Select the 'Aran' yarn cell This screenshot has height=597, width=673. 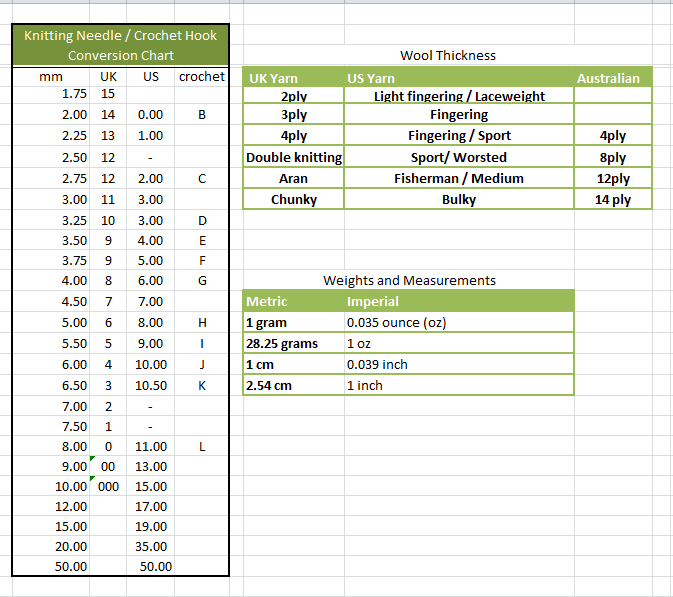[x=294, y=179]
